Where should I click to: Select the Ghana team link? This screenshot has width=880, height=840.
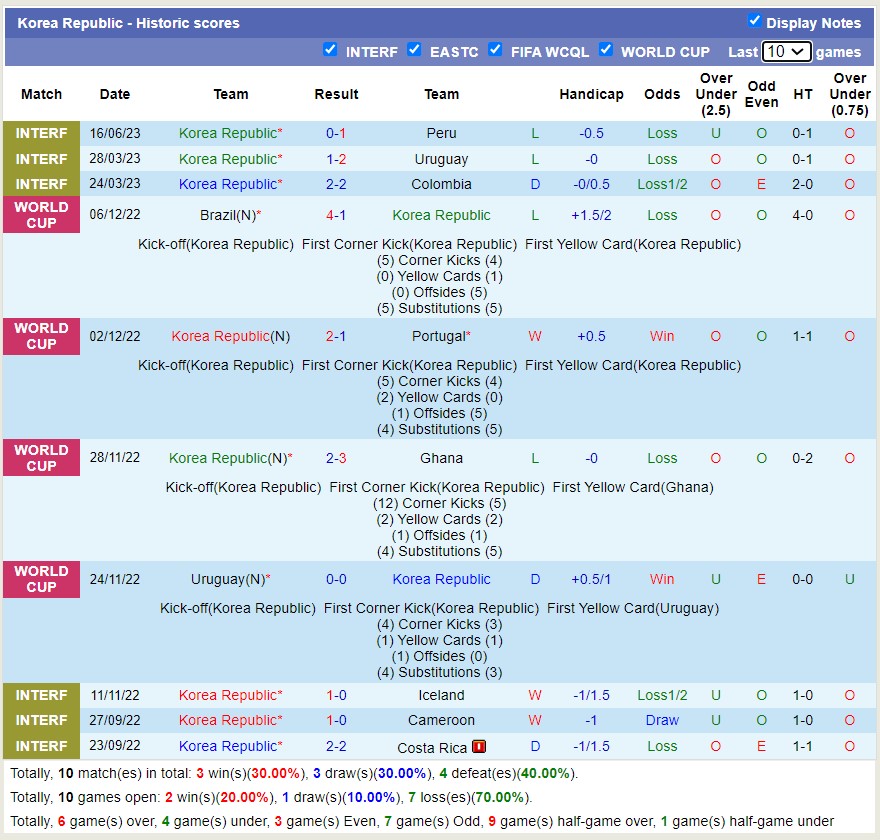pyautogui.click(x=441, y=458)
